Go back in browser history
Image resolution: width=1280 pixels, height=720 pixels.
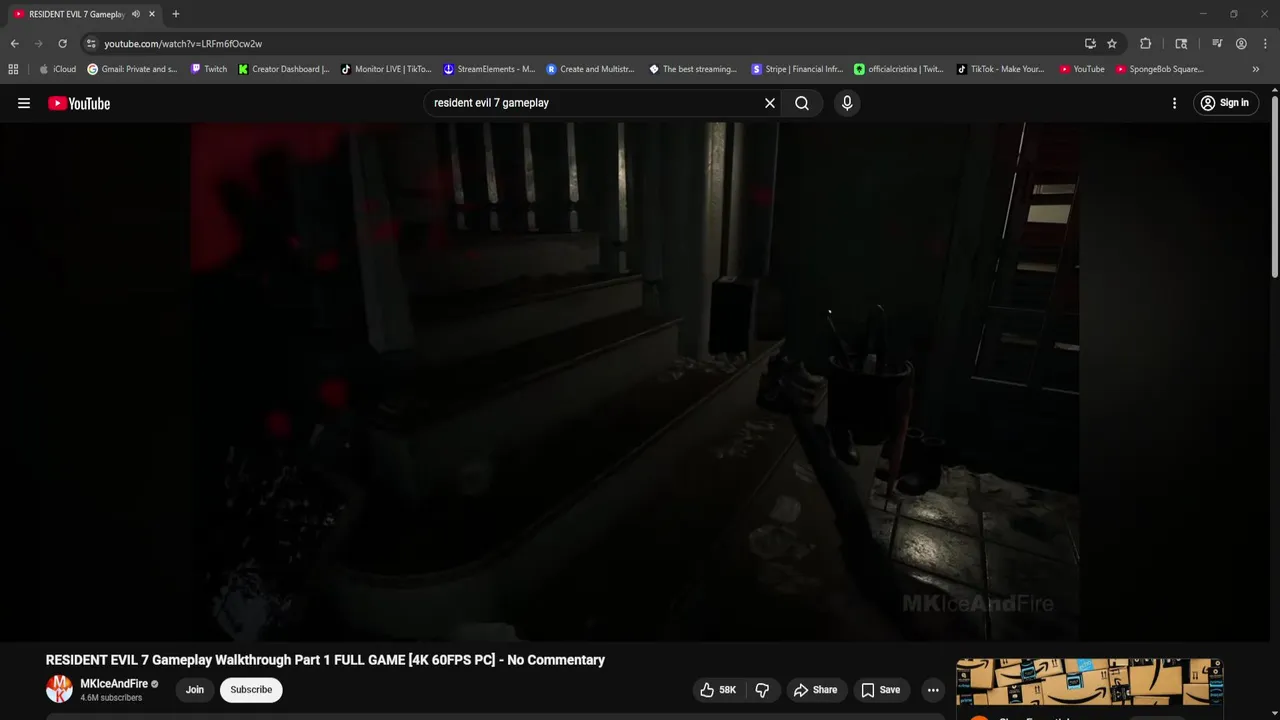coord(14,44)
